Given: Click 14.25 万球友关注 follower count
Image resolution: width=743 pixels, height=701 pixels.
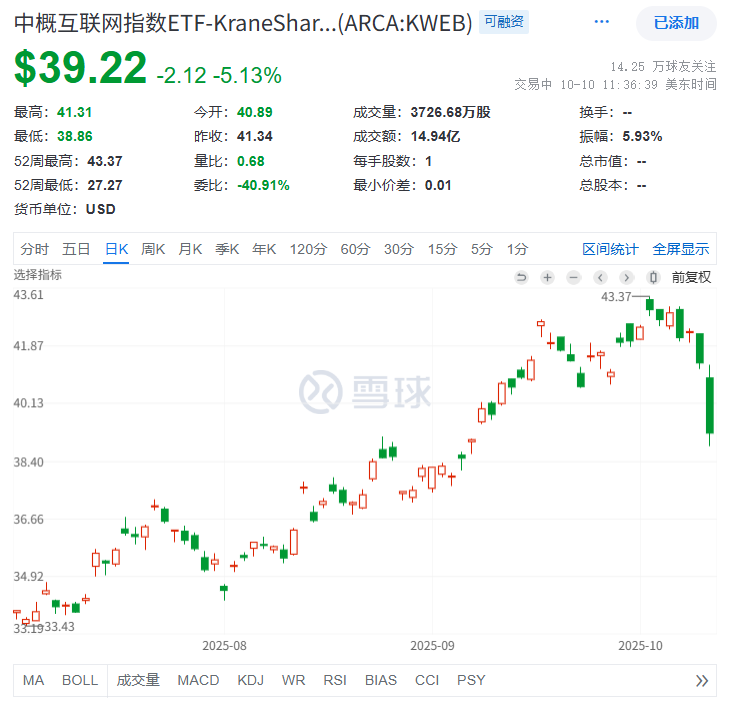Looking at the screenshot, I should click(663, 67).
